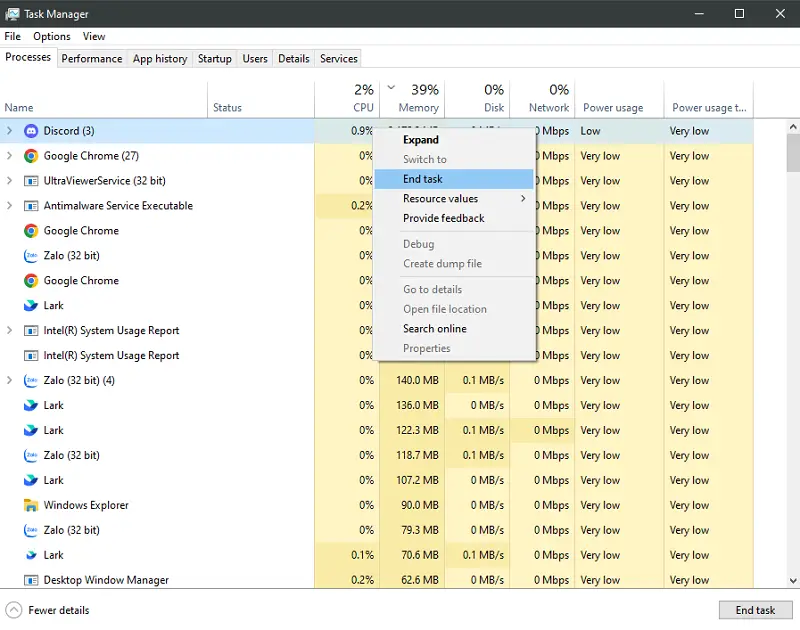This screenshot has width=800, height=630.
Task: Expand the Google Chrome (27) process group
Action: coord(8,156)
